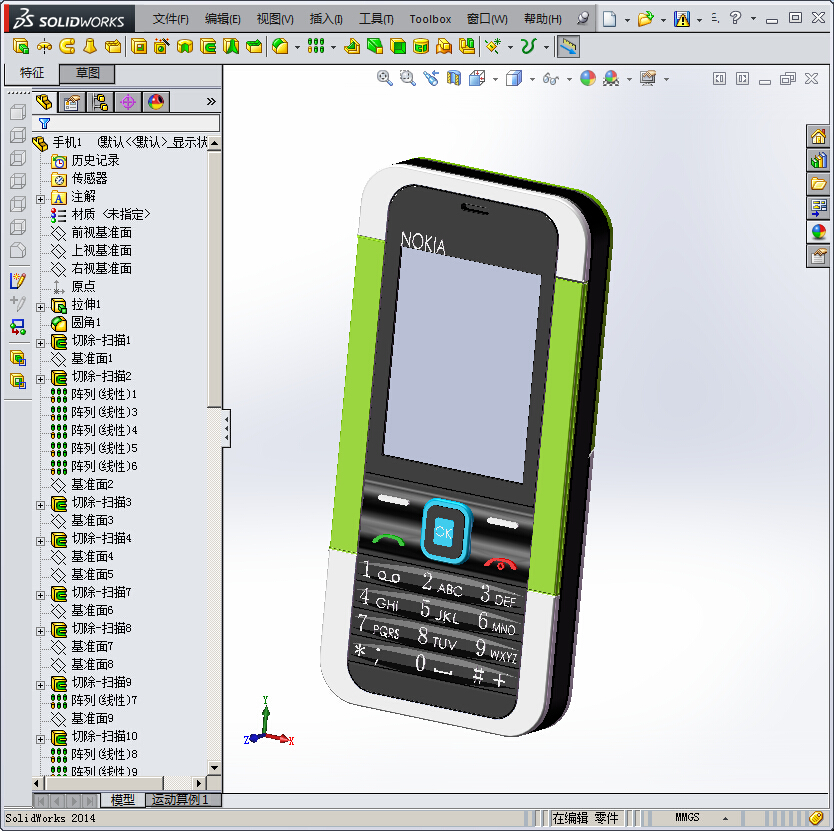
Task: Select the Lofted Boss/Base tool
Action: click(x=90, y=47)
